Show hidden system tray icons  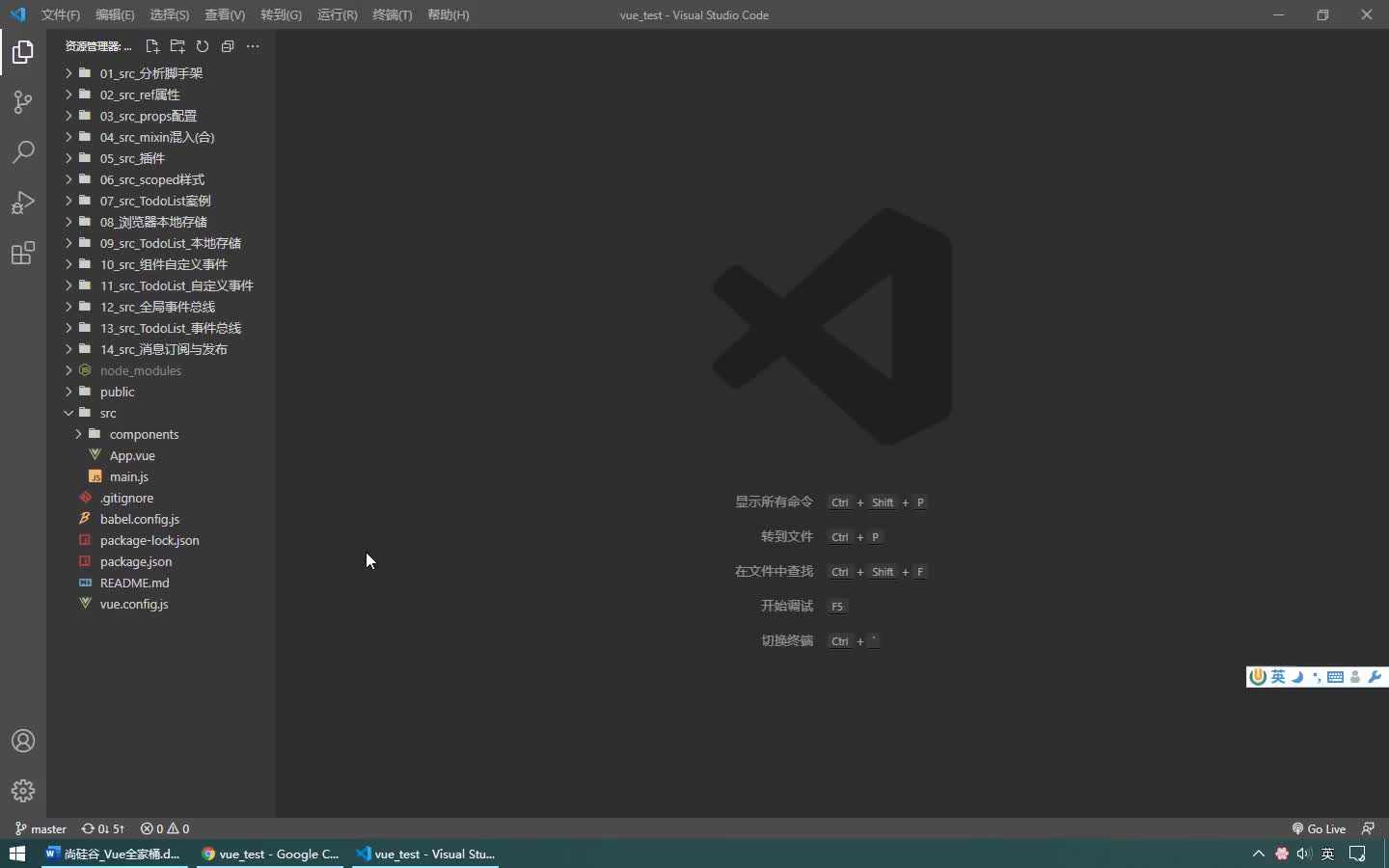[1258, 854]
